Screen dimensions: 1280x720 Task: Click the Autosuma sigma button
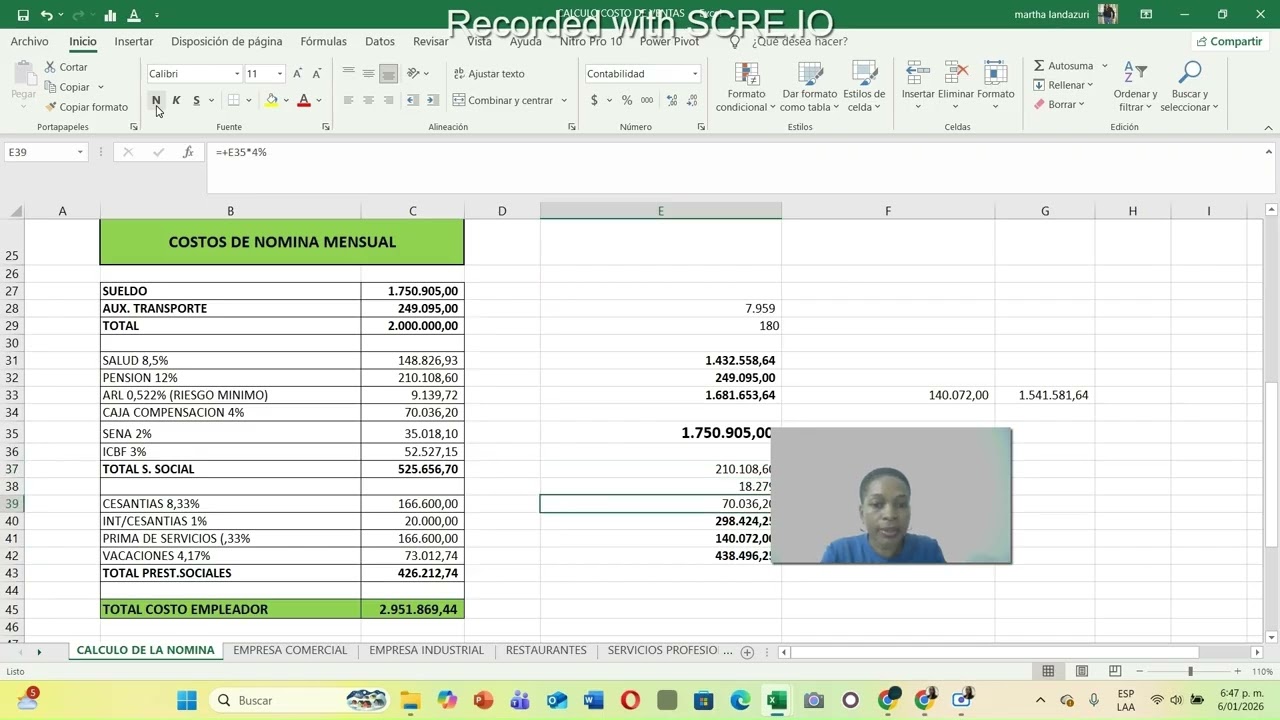coord(1063,66)
